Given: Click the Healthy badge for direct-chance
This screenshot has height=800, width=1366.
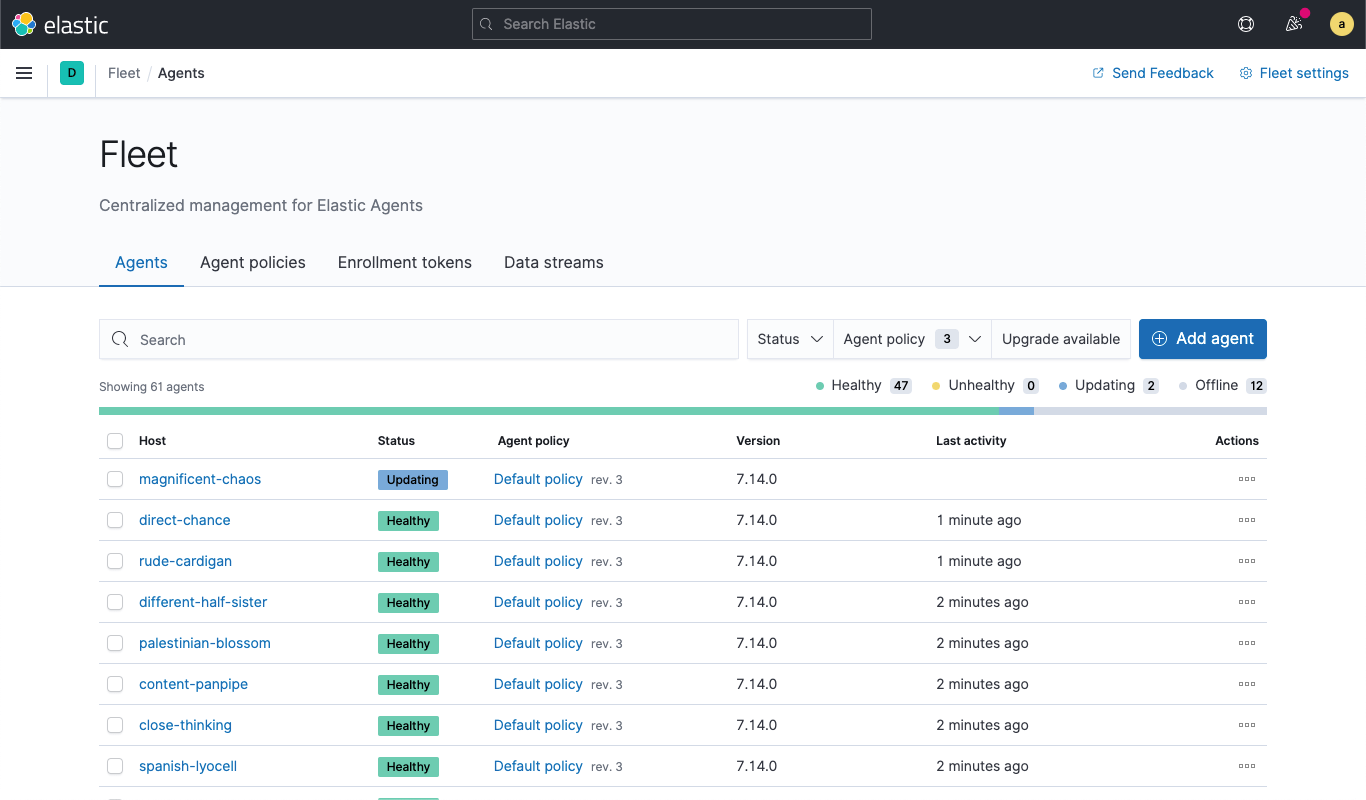Looking at the screenshot, I should click(408, 521).
